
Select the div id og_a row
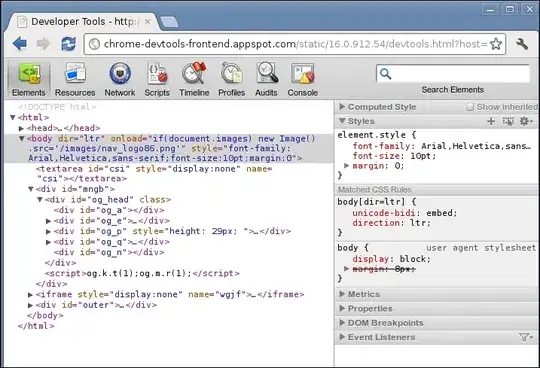[x=109, y=210]
